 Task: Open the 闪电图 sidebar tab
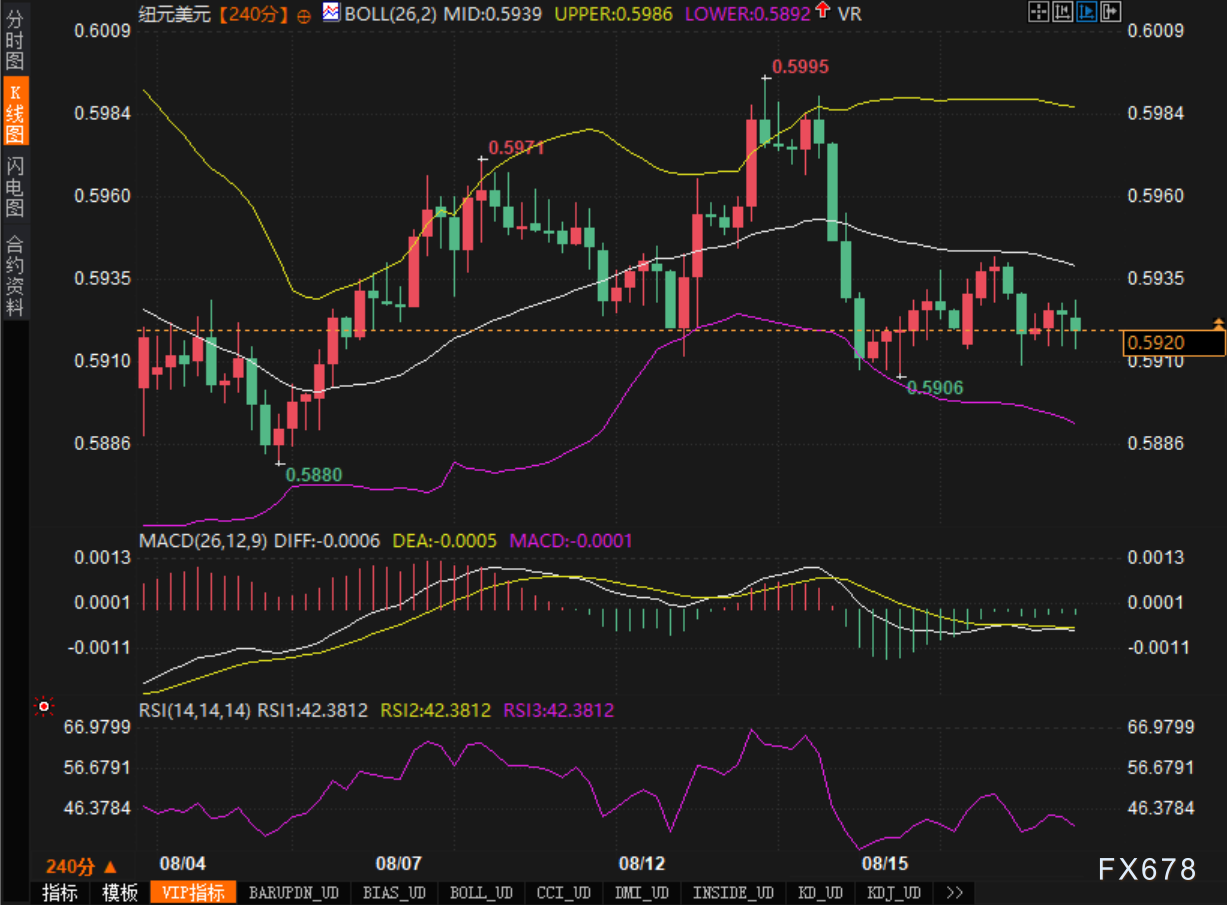point(15,187)
